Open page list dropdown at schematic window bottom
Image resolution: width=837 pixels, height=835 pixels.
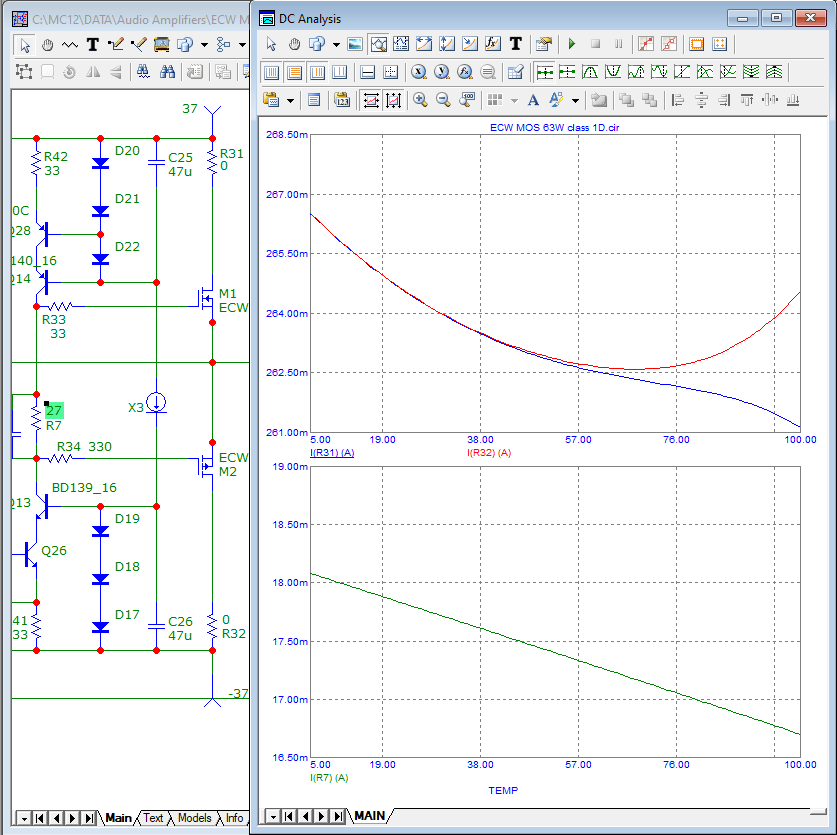click(23, 818)
